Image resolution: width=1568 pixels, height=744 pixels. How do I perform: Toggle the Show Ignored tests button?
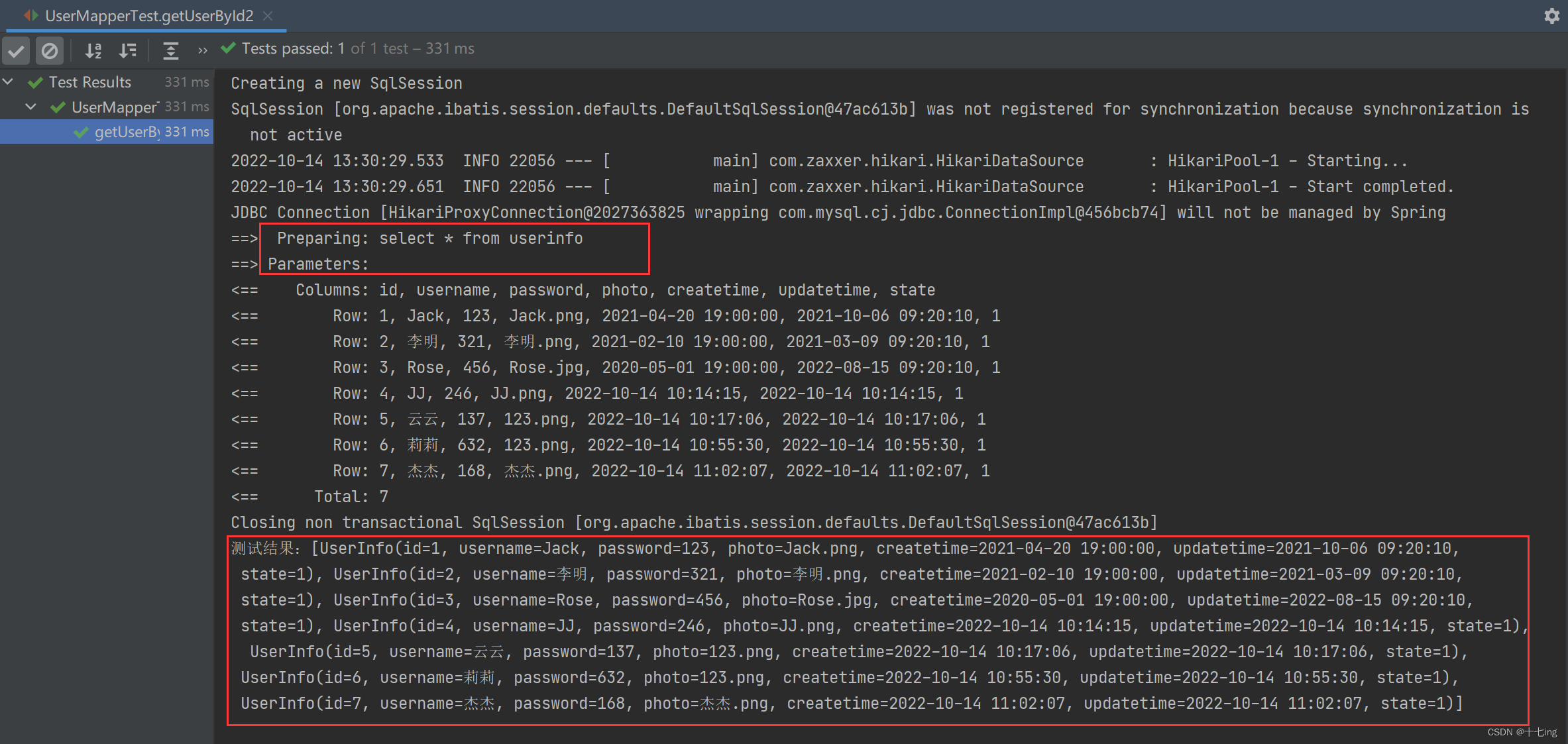(x=50, y=50)
